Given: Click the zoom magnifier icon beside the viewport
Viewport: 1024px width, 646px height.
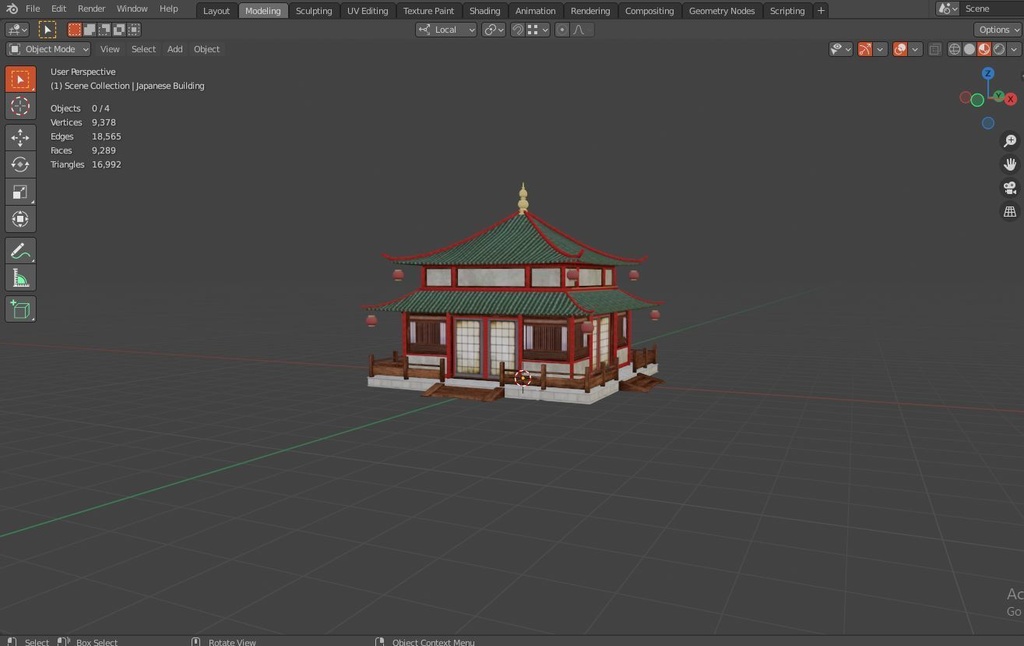Looking at the screenshot, I should coord(1009,141).
